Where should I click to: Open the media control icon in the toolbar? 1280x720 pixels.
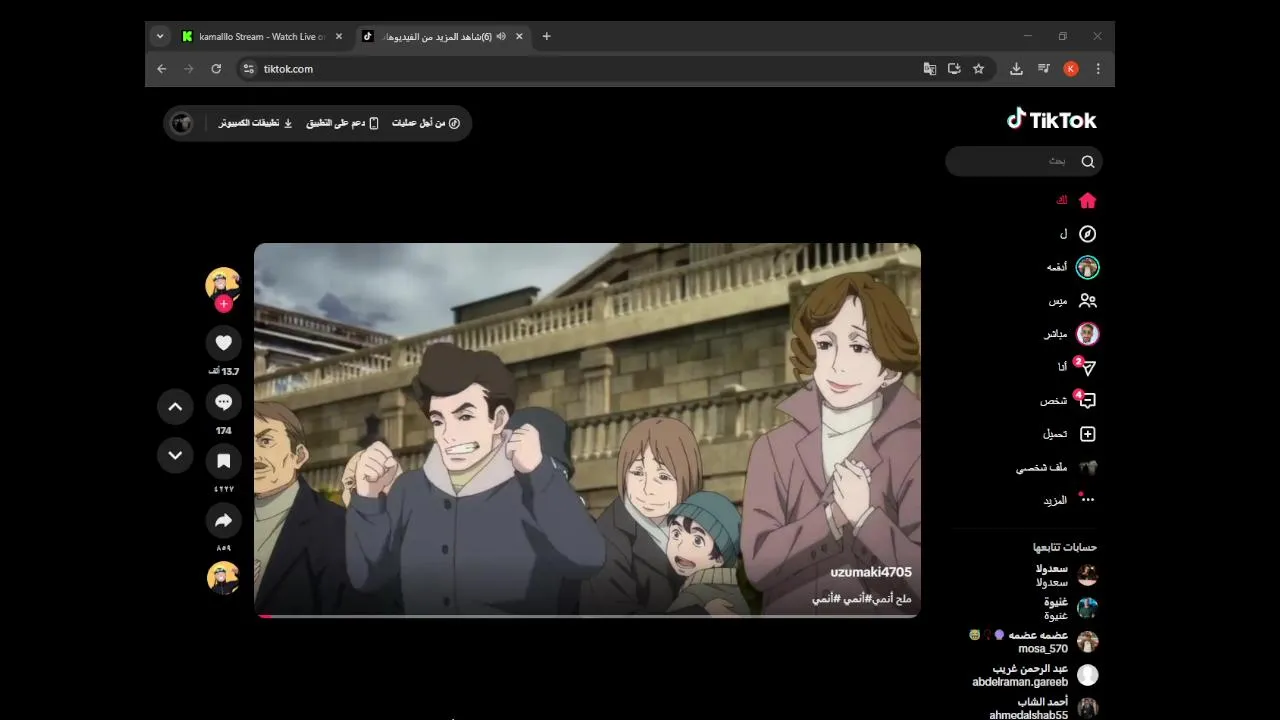point(1043,69)
